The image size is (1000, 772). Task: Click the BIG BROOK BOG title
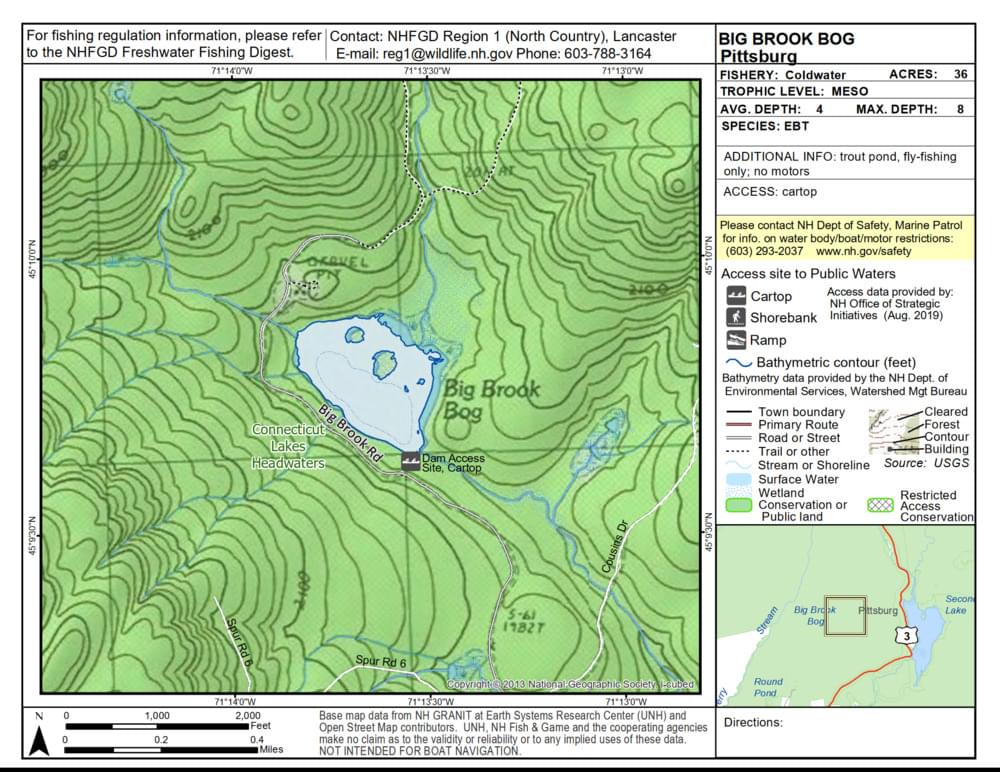tap(786, 39)
